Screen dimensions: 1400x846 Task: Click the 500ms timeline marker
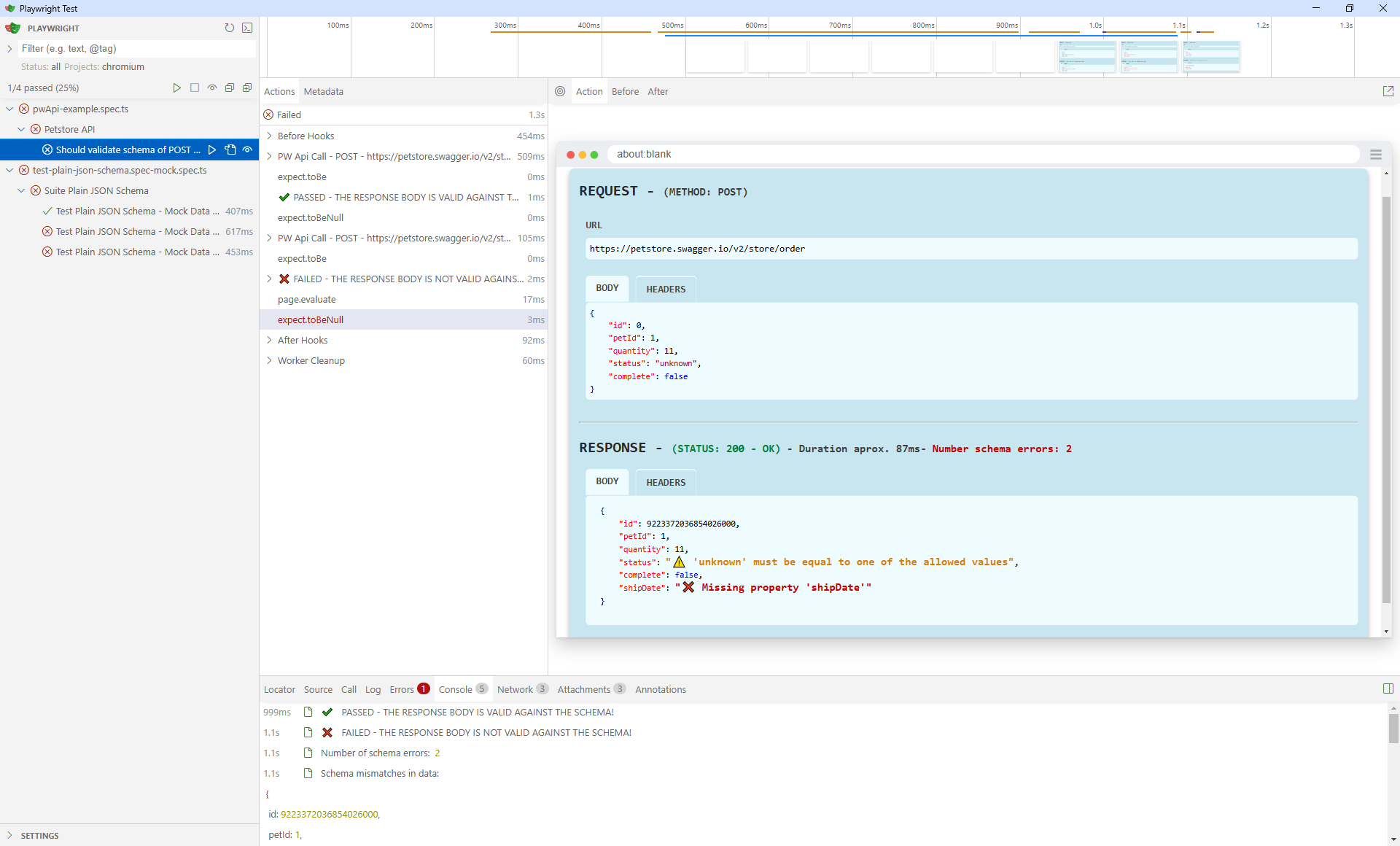tap(672, 25)
